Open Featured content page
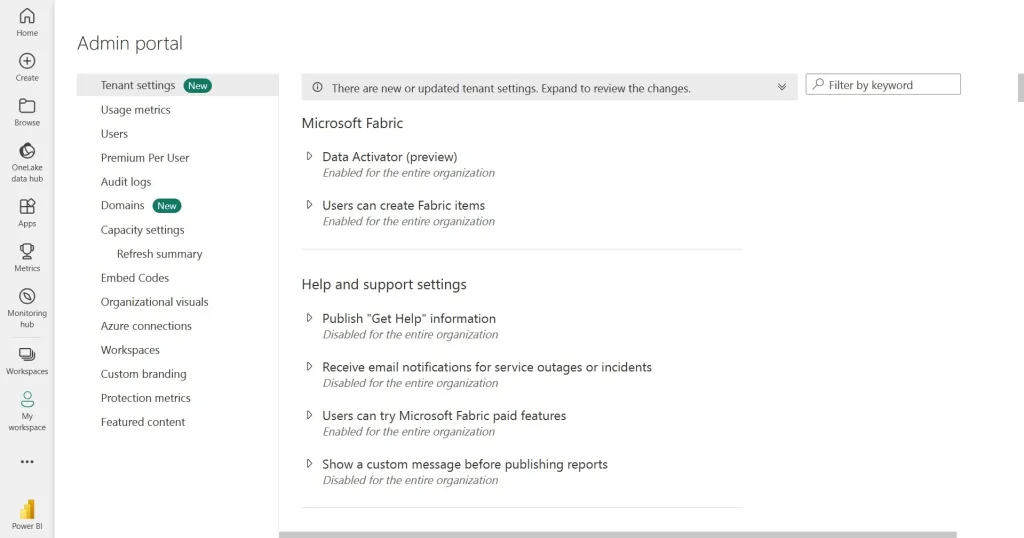The image size is (1024, 538). pyautogui.click(x=143, y=422)
